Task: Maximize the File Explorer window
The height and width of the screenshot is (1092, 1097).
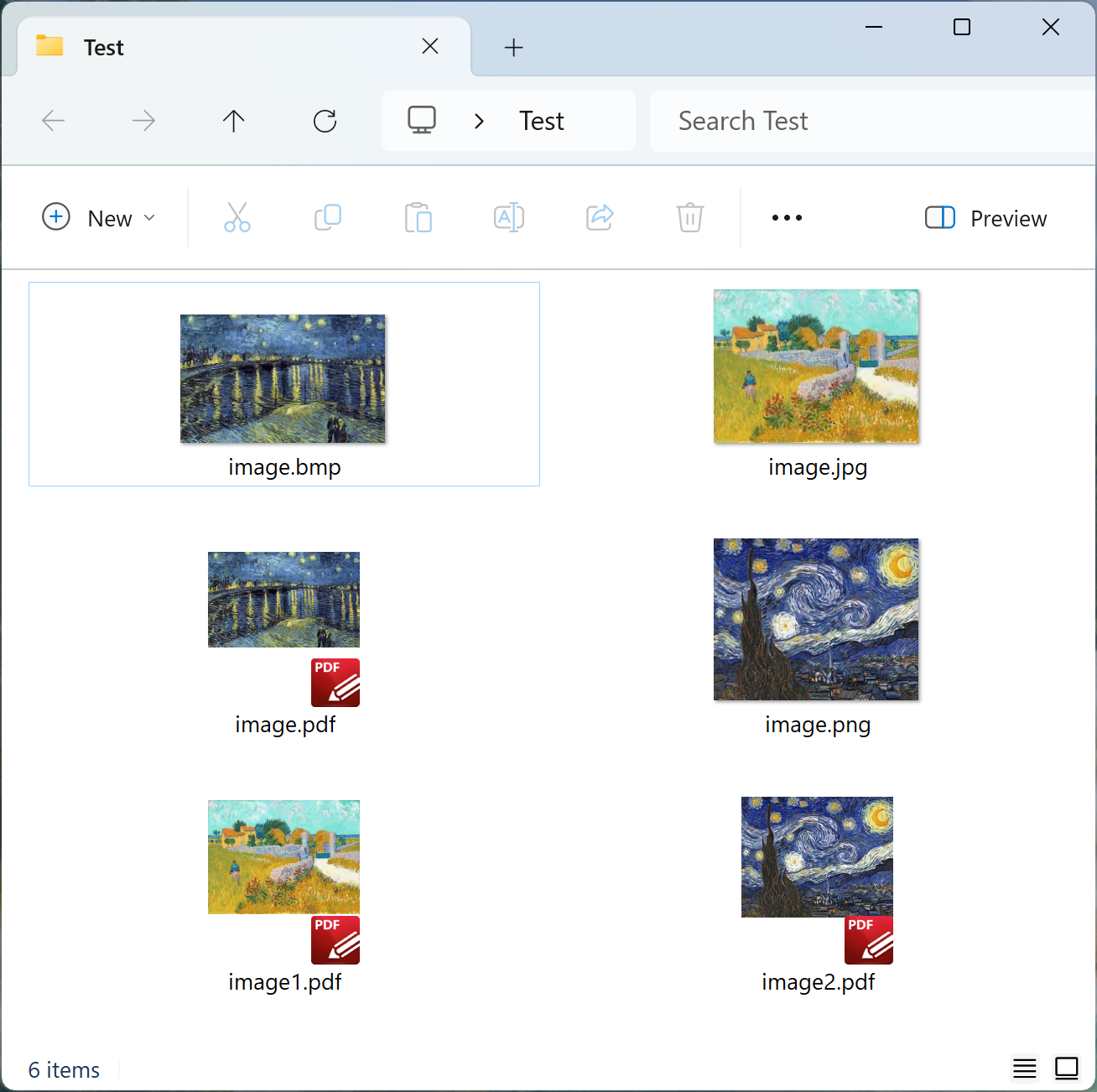Action: click(x=962, y=27)
